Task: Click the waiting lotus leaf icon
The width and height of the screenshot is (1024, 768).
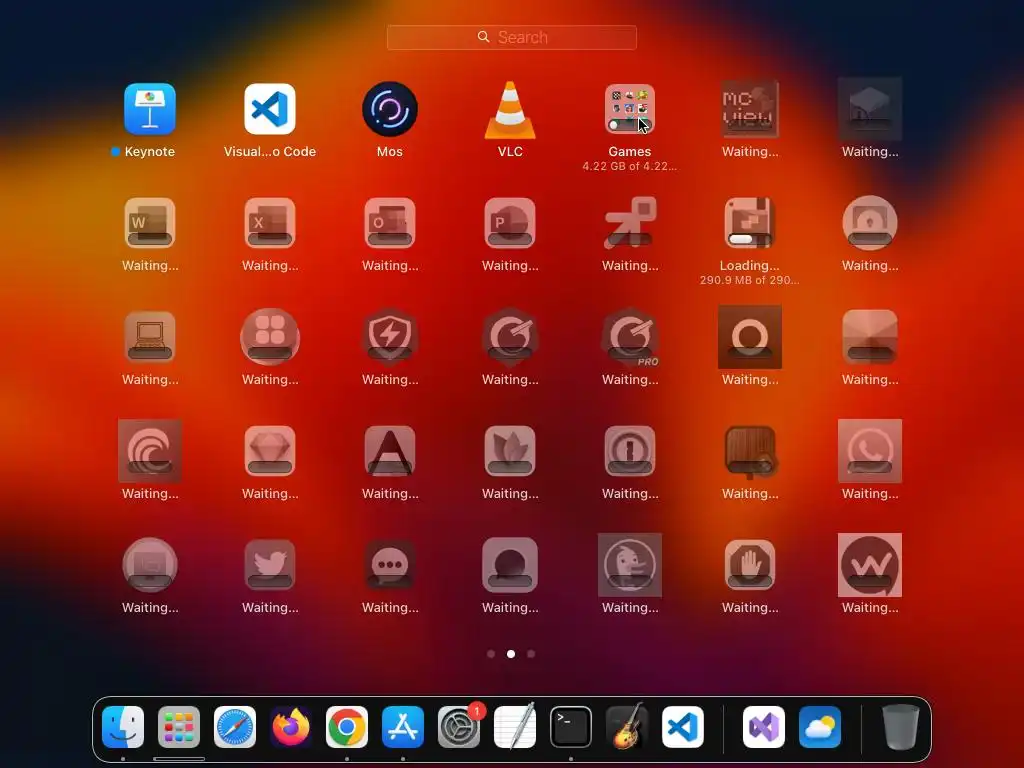Action: tap(510, 451)
